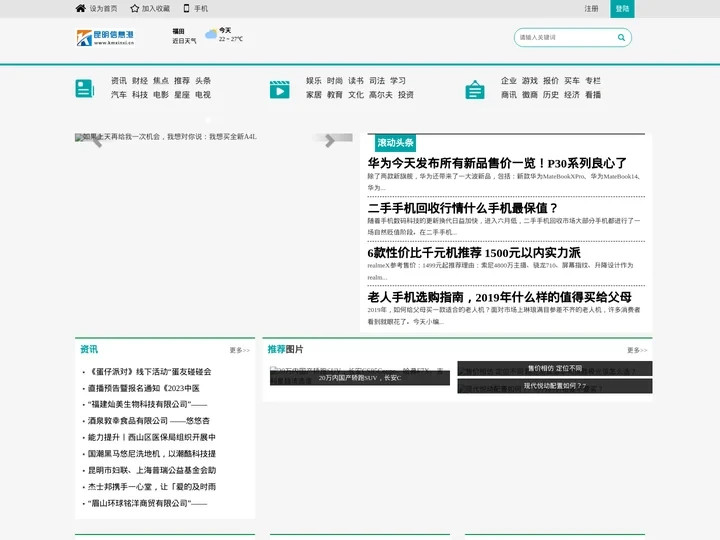This screenshot has width=720, height=540.
Task: Select the 读书 category
Action: [356, 81]
